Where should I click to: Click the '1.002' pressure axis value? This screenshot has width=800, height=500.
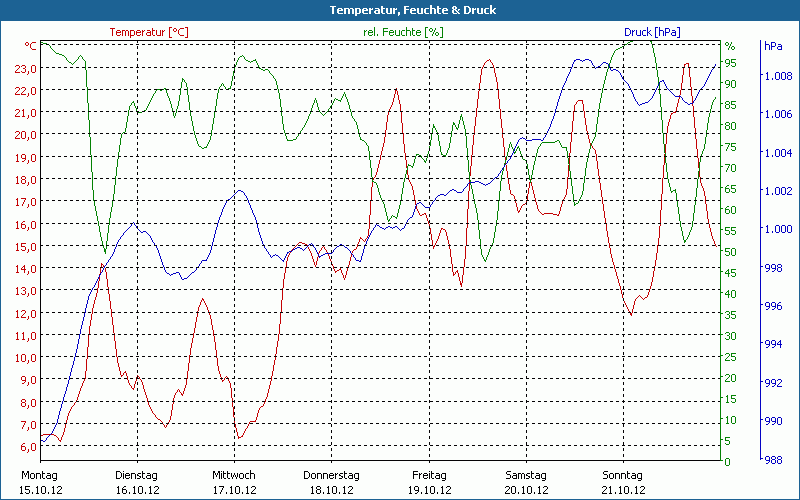(778, 191)
